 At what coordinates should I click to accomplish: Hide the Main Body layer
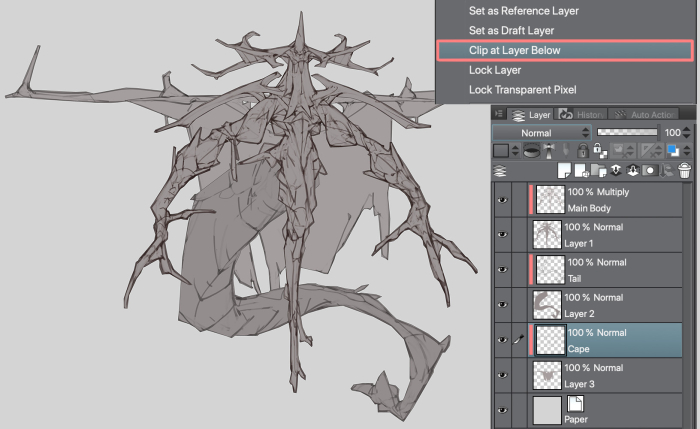coord(502,200)
